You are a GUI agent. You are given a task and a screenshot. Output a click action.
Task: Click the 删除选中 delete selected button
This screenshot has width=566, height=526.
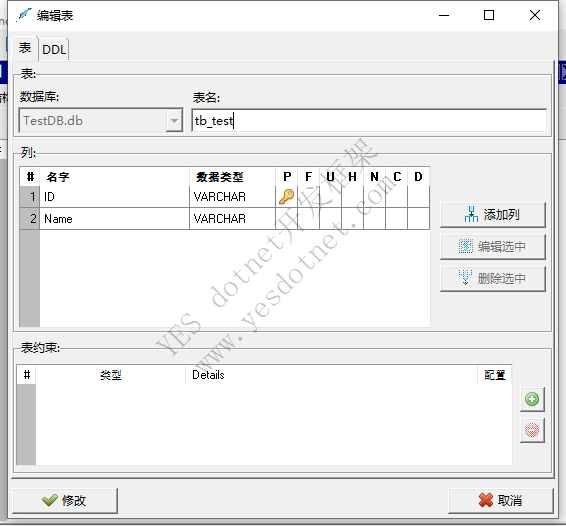point(492,278)
